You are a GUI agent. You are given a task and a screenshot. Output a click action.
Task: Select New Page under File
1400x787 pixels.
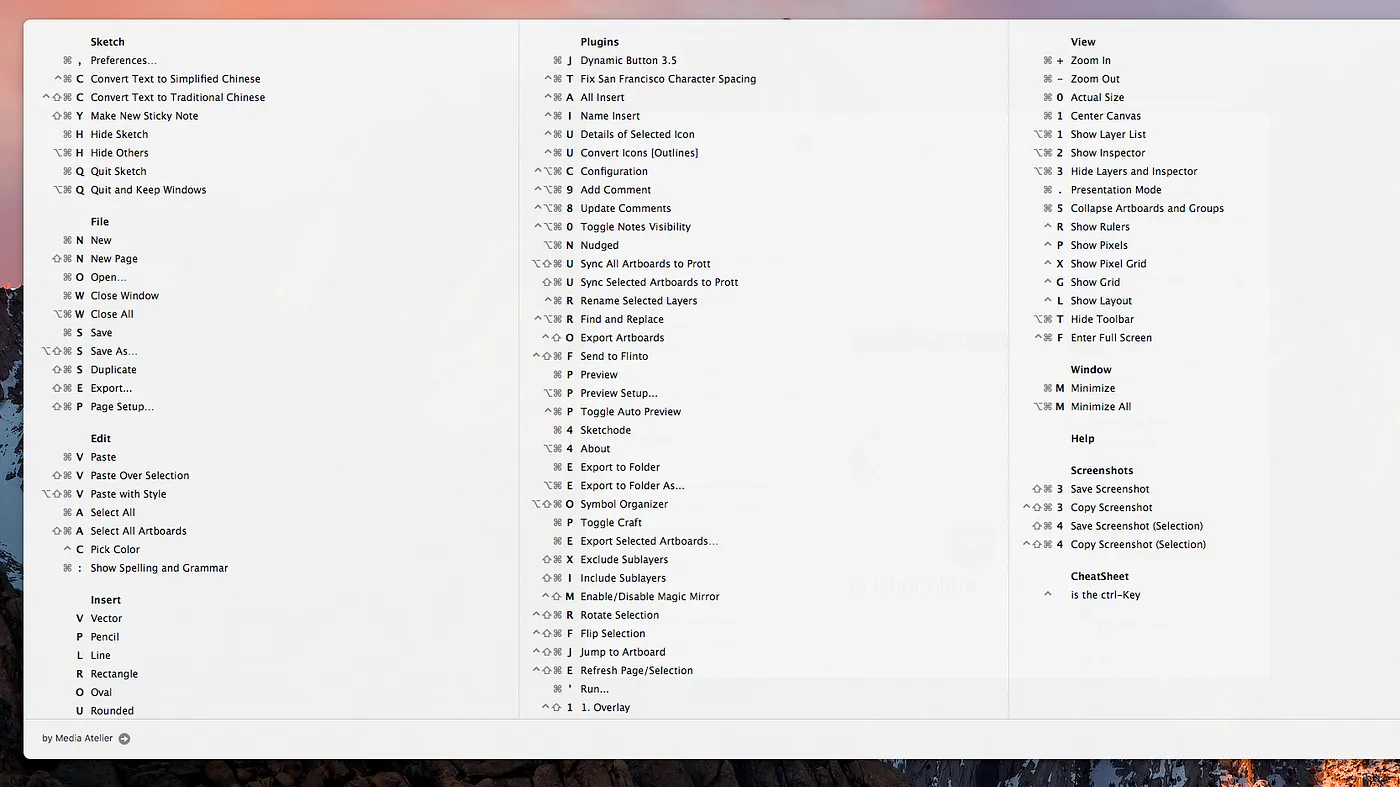(114, 259)
